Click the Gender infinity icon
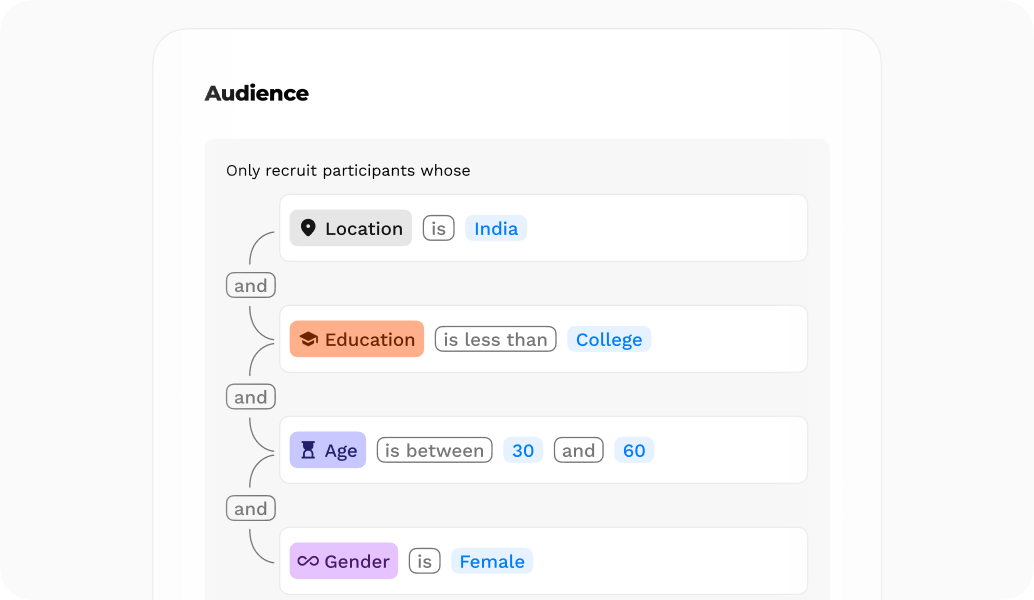Viewport: 1034px width, 600px height. point(308,561)
